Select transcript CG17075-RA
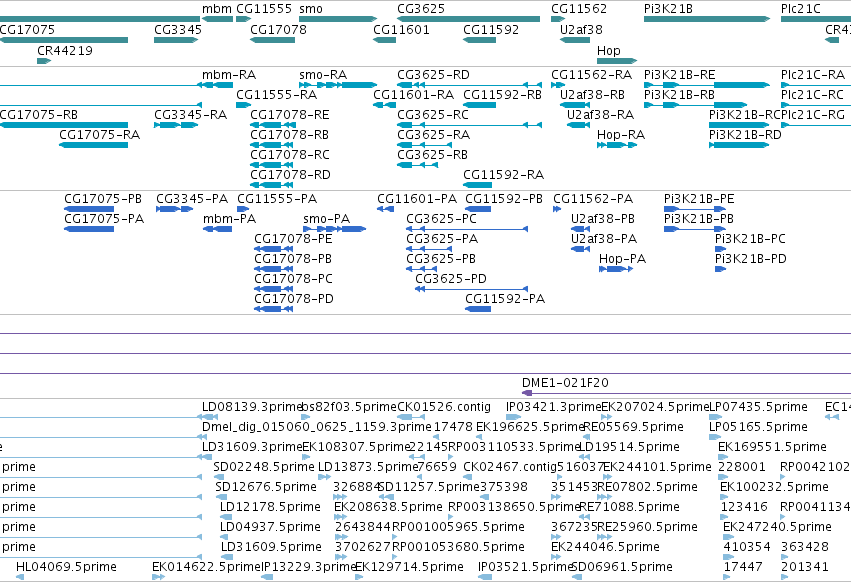This screenshot has width=851, height=582. (93, 145)
